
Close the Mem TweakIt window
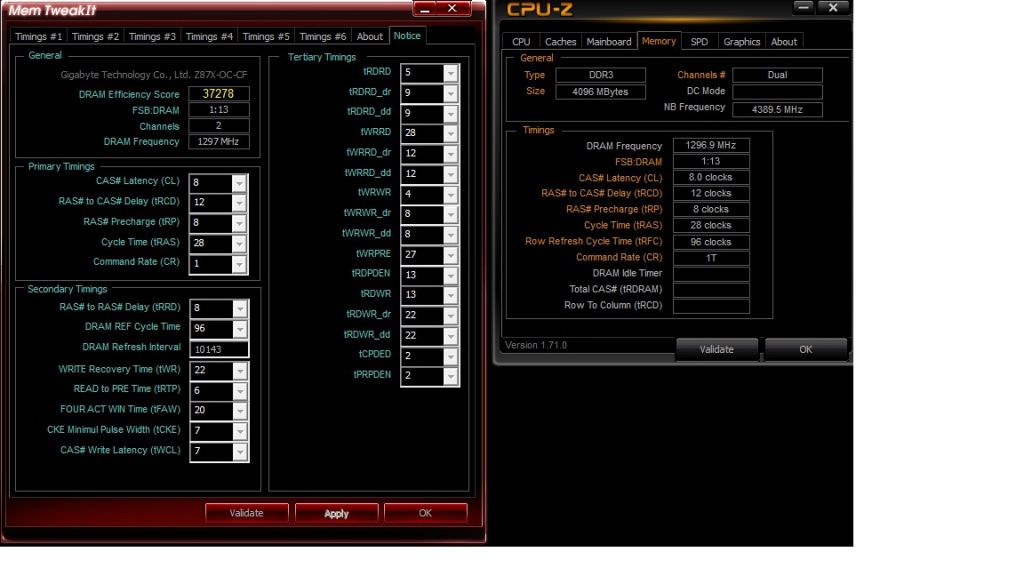[x=452, y=8]
